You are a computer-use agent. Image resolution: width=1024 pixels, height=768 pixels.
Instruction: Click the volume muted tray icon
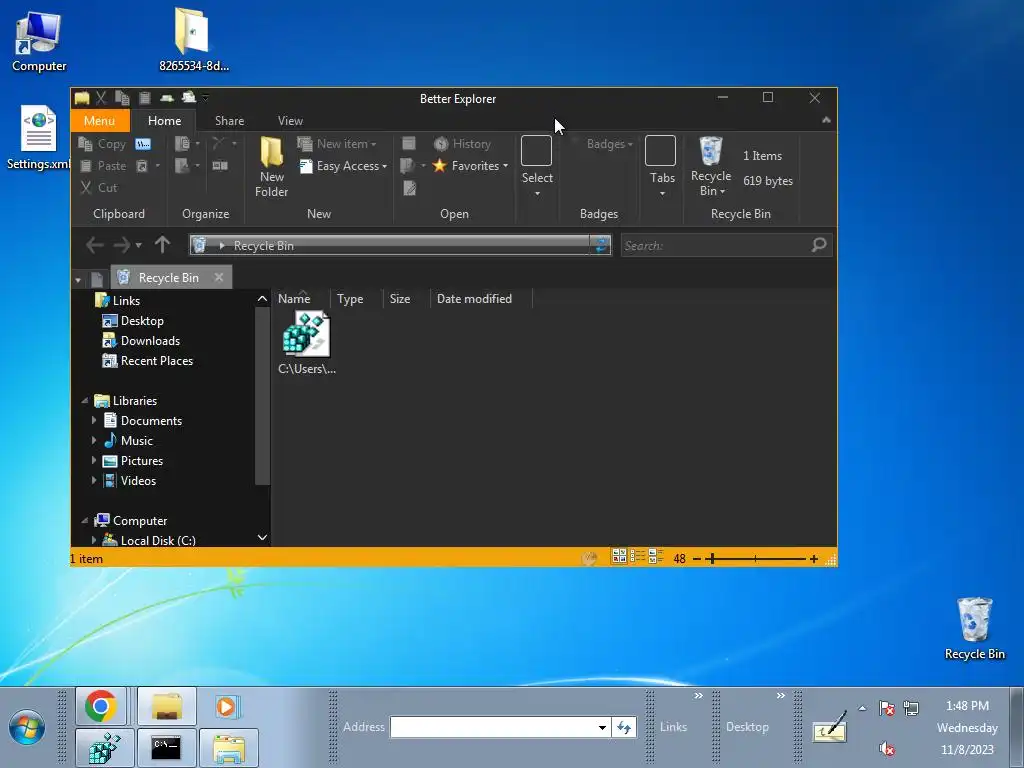886,748
